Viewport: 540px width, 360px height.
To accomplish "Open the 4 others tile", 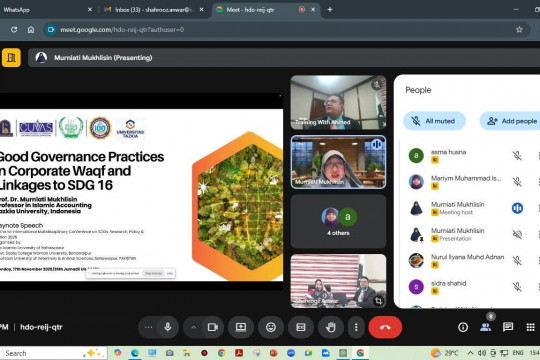I will (338, 222).
